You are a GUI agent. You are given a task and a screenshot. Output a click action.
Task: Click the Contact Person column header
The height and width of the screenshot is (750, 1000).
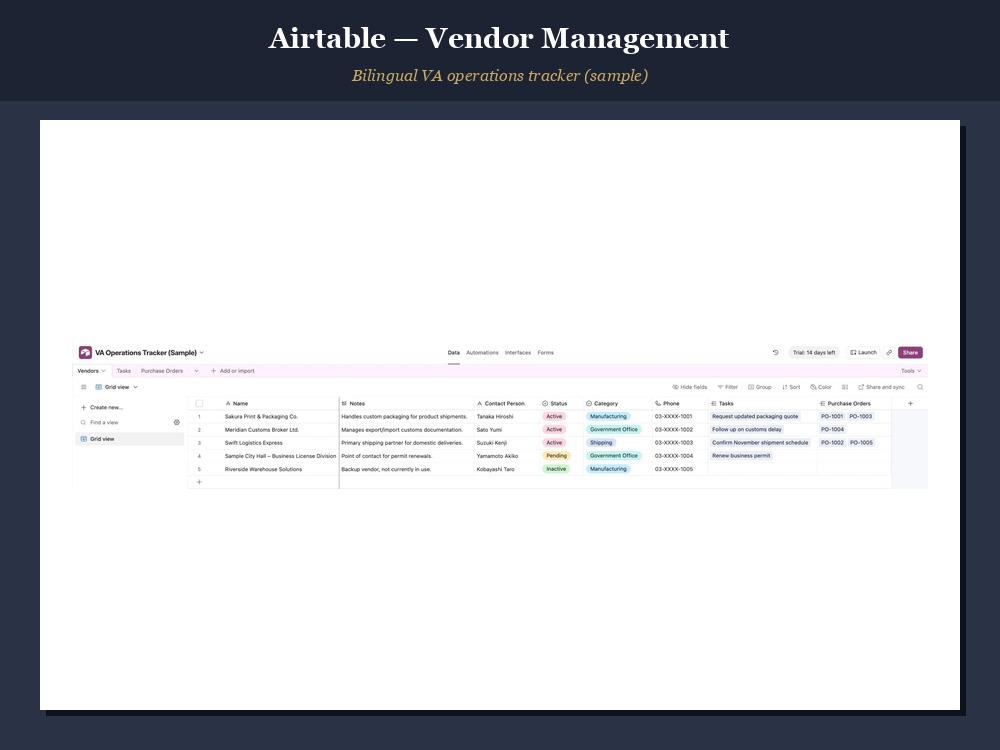click(x=507, y=403)
